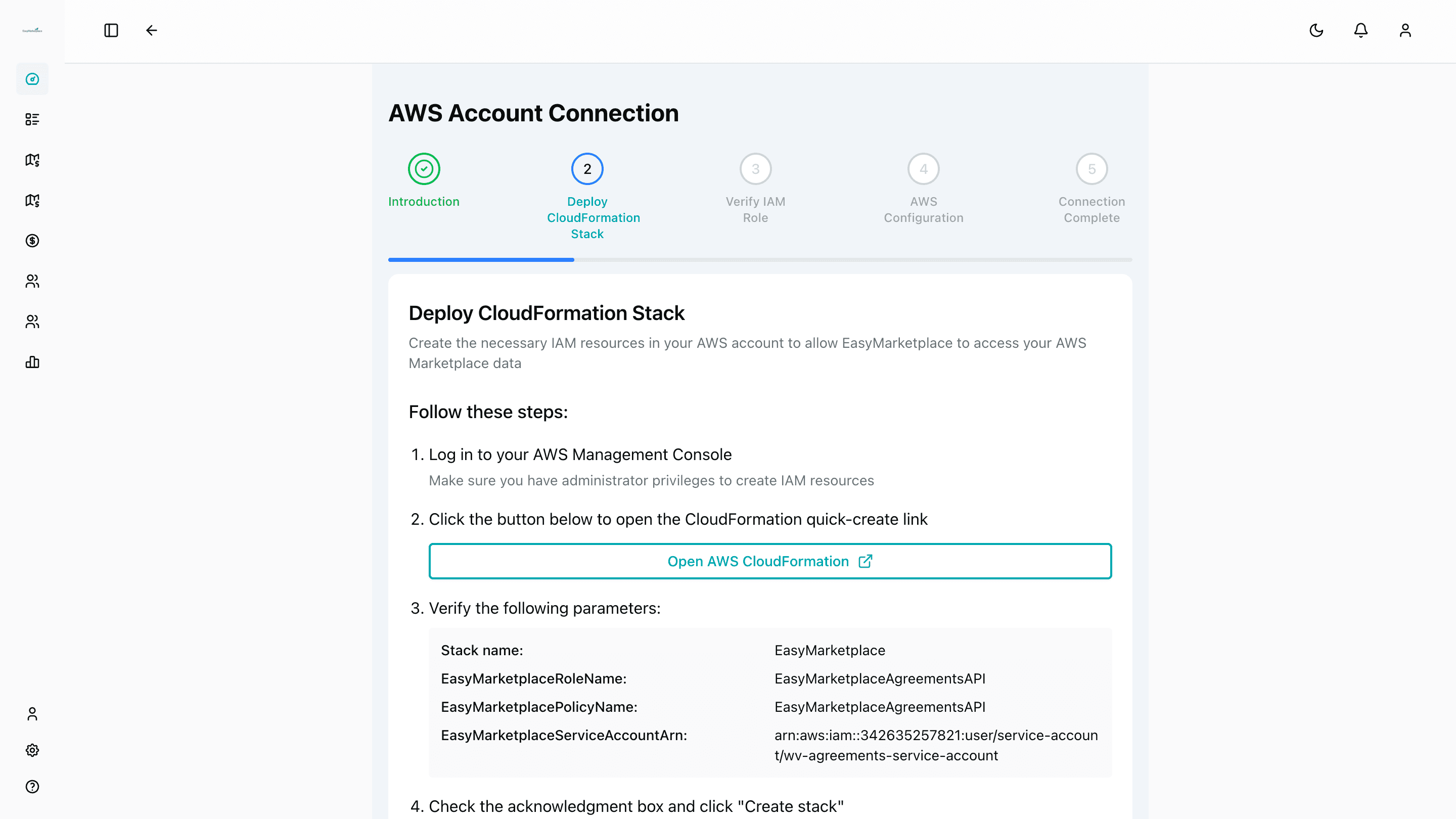Click the quick-create link instruction text
Image resolution: width=1456 pixels, height=819 pixels.
678,519
